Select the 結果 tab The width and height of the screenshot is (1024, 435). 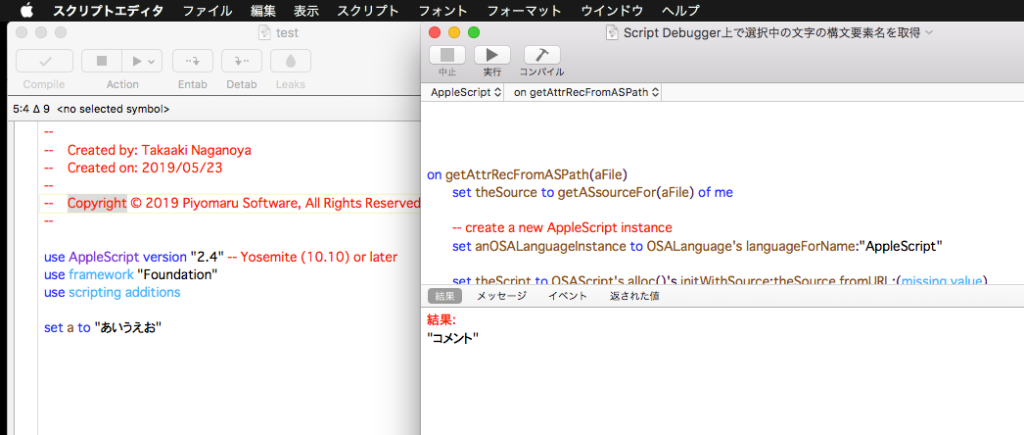[445, 296]
